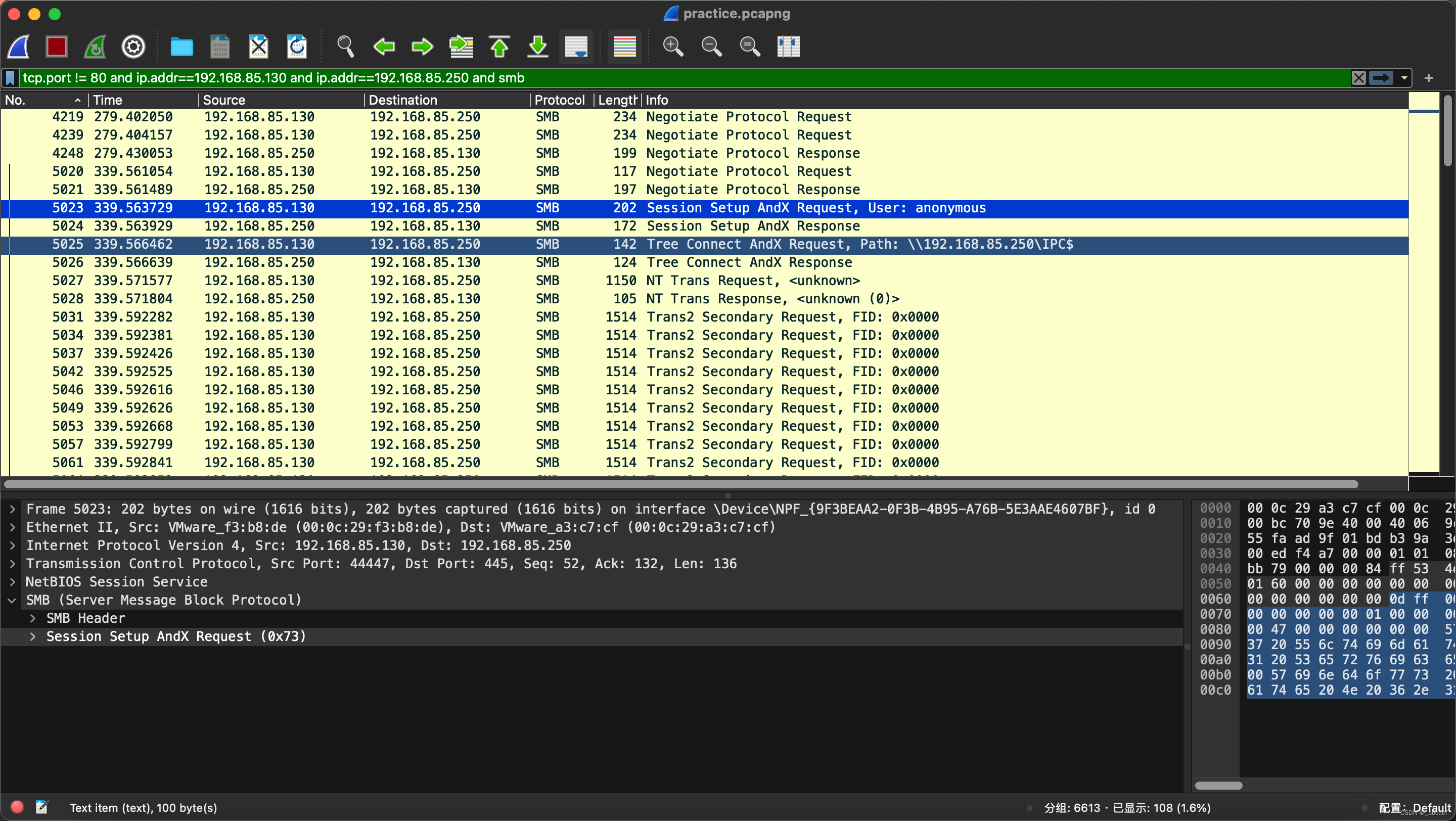Click the shark fin start capture icon
Viewport: 1456px width, 821px height.
tap(19, 47)
